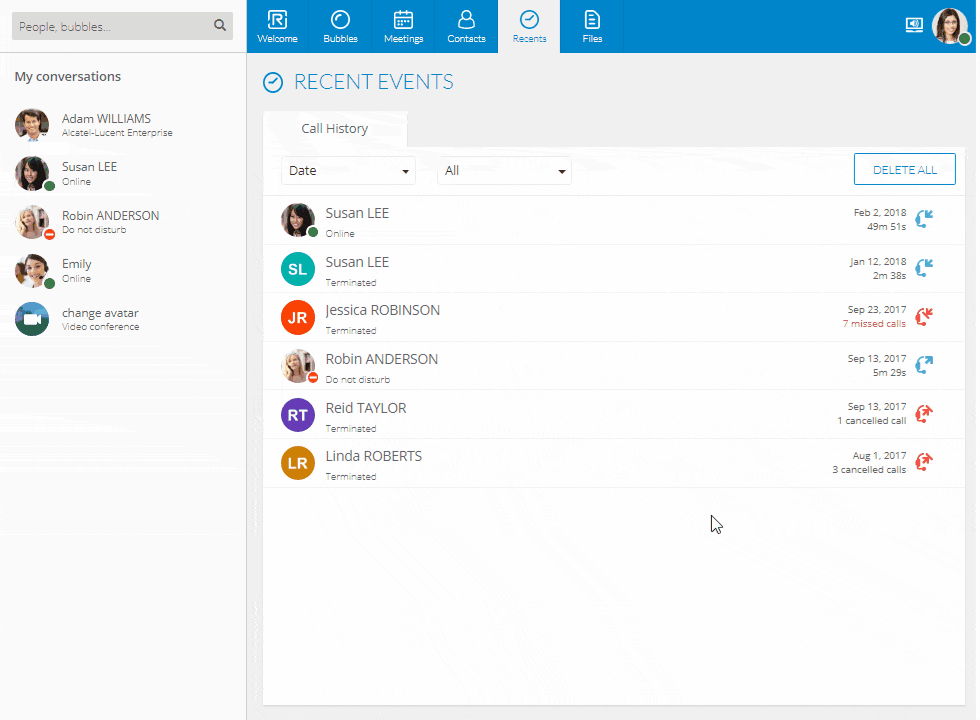980x720 pixels.
Task: Click the LR initials avatar
Action: click(298, 463)
